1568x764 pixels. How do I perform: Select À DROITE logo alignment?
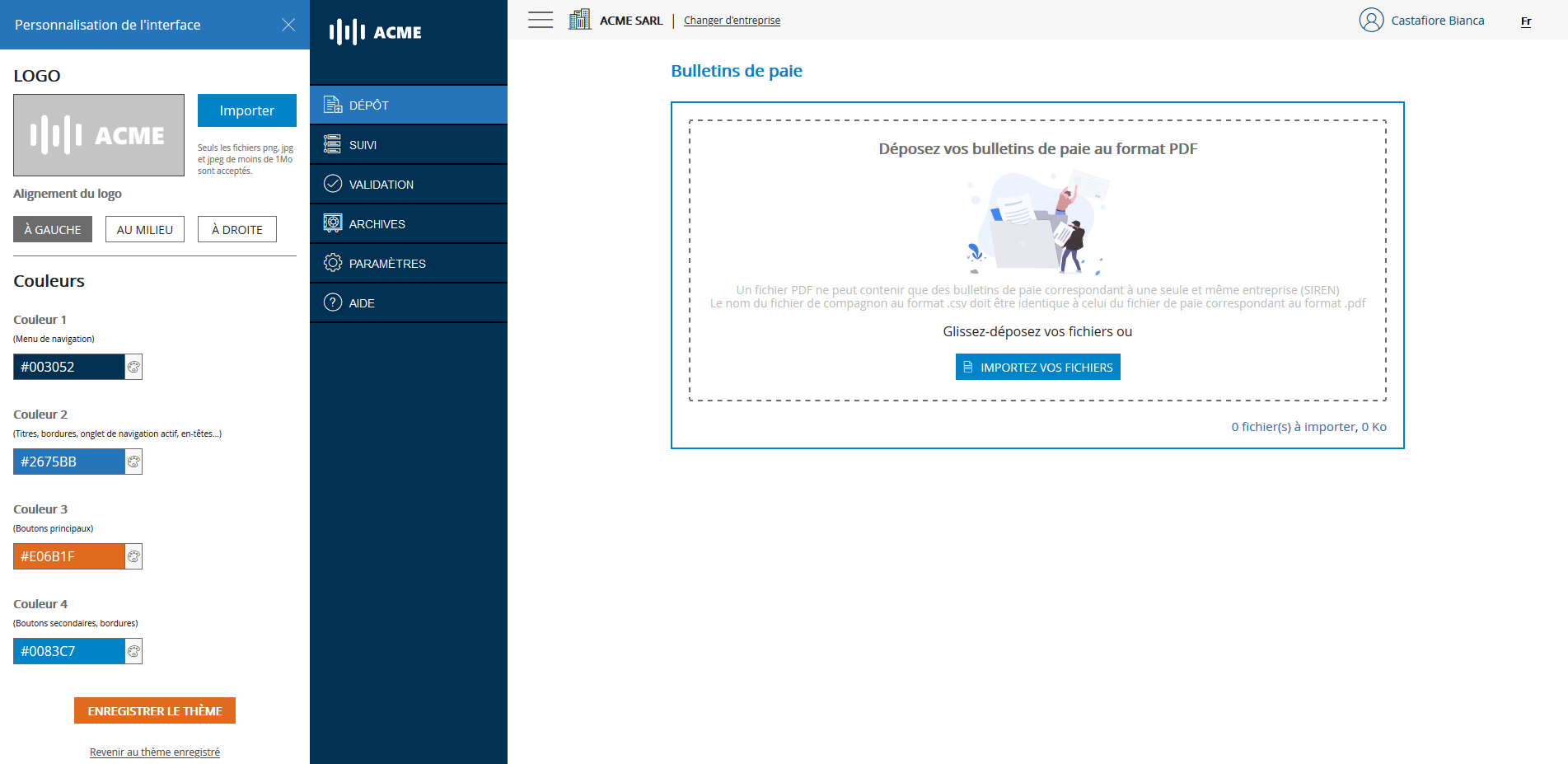point(236,229)
